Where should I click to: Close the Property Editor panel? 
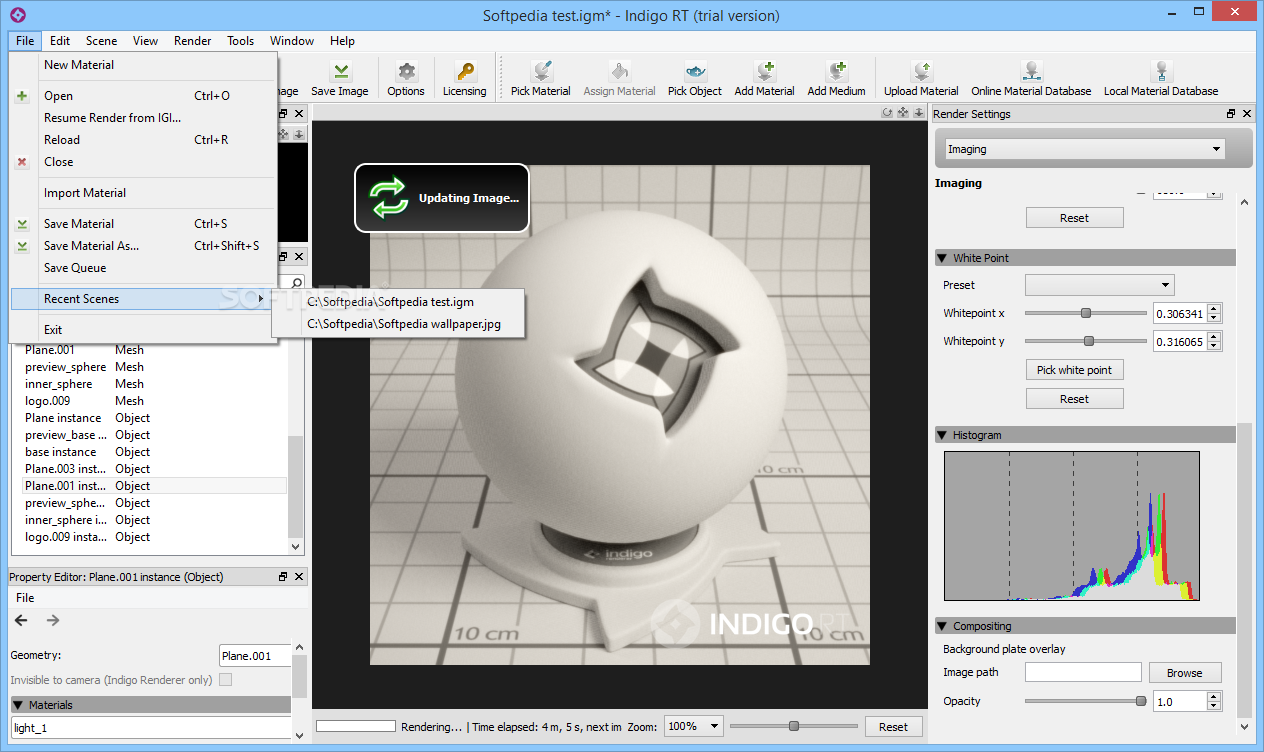[x=299, y=577]
